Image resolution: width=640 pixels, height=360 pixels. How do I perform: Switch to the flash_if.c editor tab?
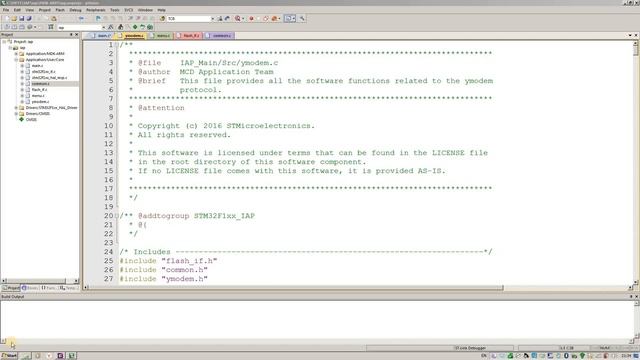188,36
